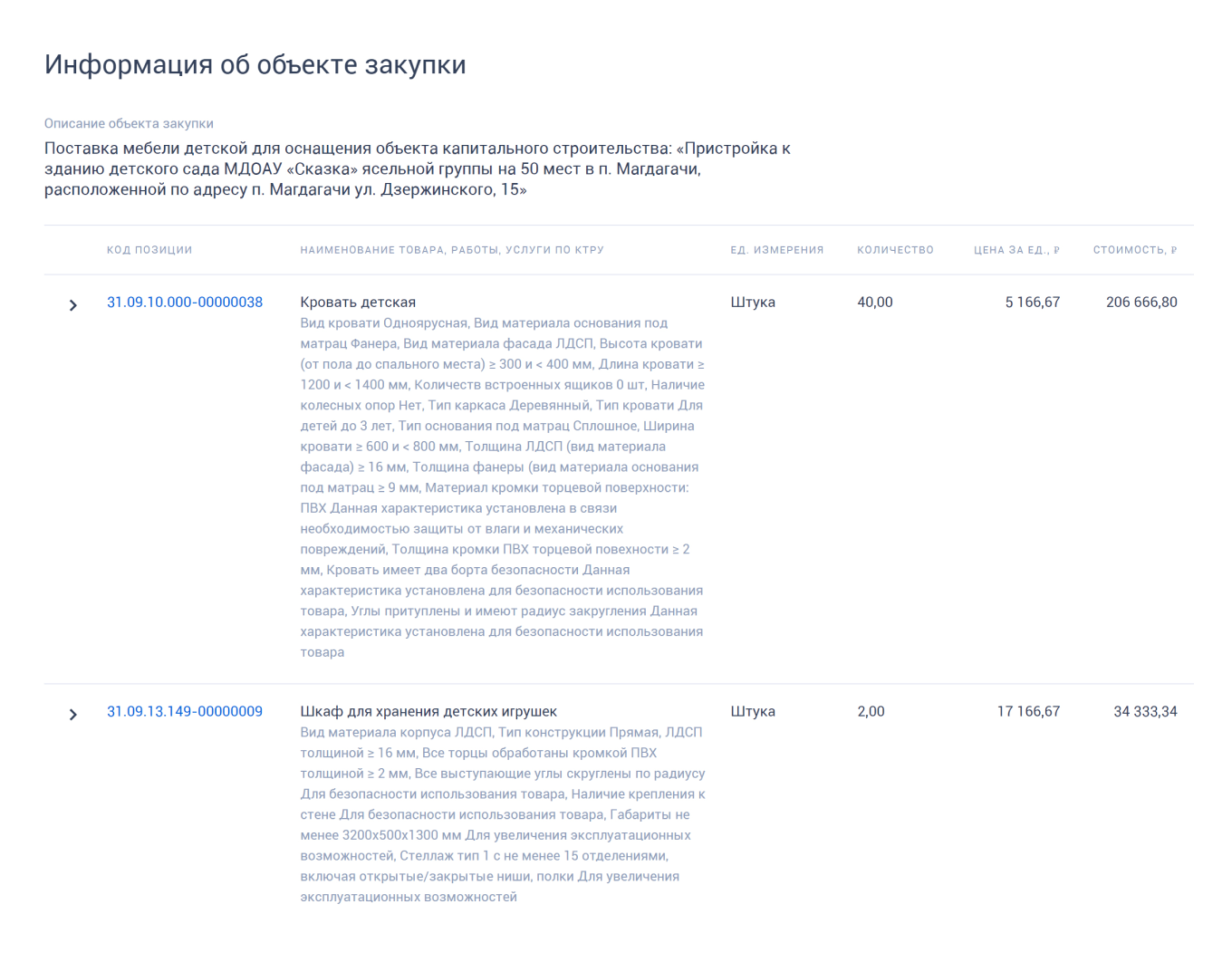Select the Шкаф для хранения детских игрушек title
This screenshot has width=1232, height=962.
pos(428,712)
